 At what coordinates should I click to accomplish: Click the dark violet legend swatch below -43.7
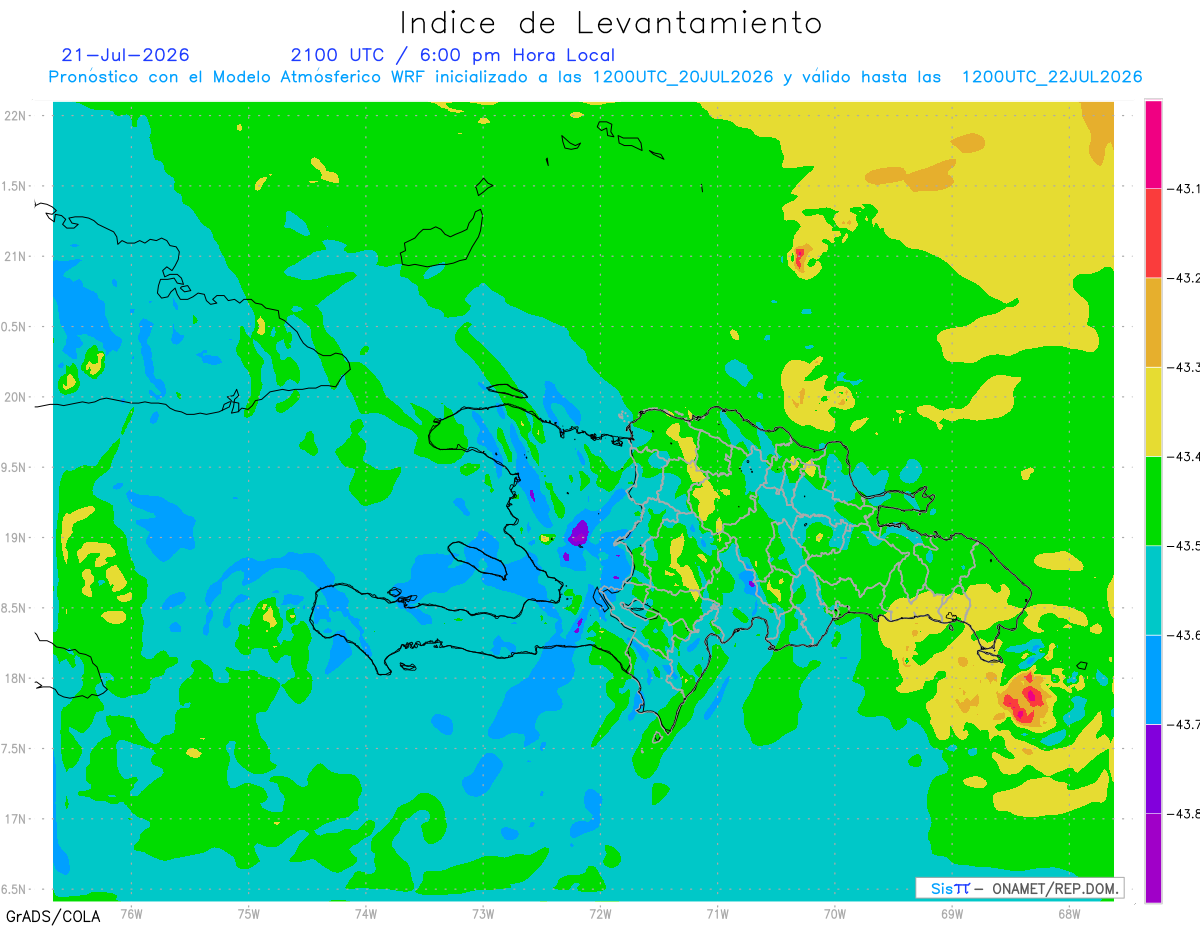(1153, 767)
